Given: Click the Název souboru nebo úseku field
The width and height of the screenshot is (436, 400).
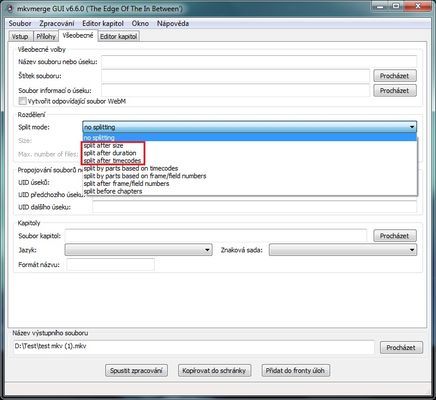Looking at the screenshot, I should point(259,62).
